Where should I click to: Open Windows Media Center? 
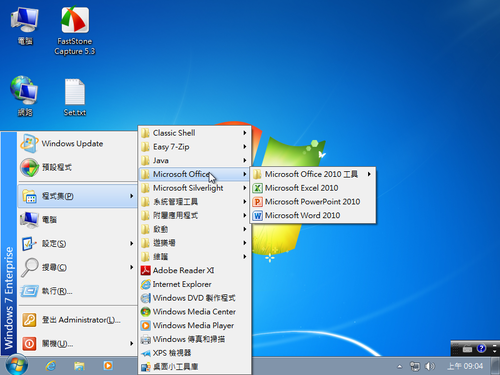194,312
